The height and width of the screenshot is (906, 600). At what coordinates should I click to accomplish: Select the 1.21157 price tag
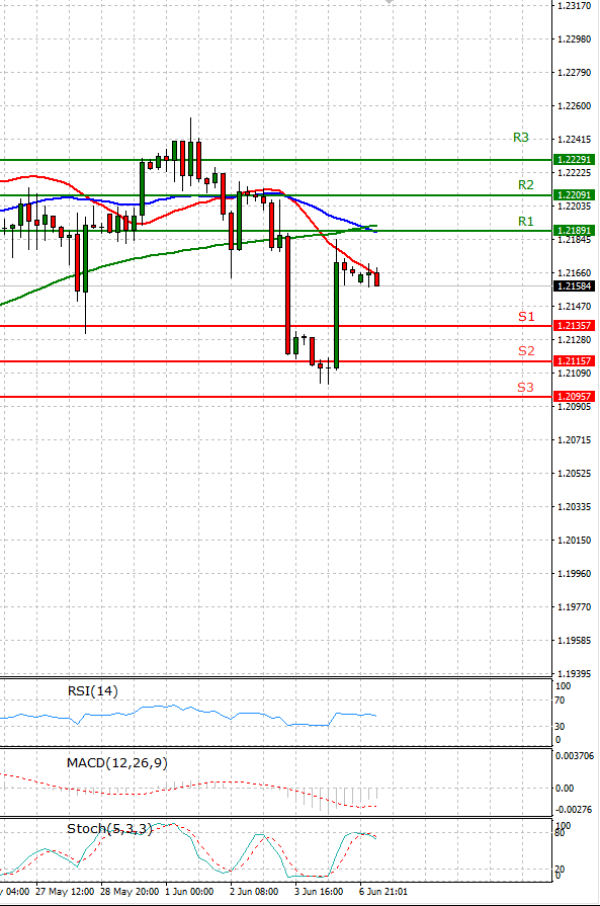[x=573, y=361]
